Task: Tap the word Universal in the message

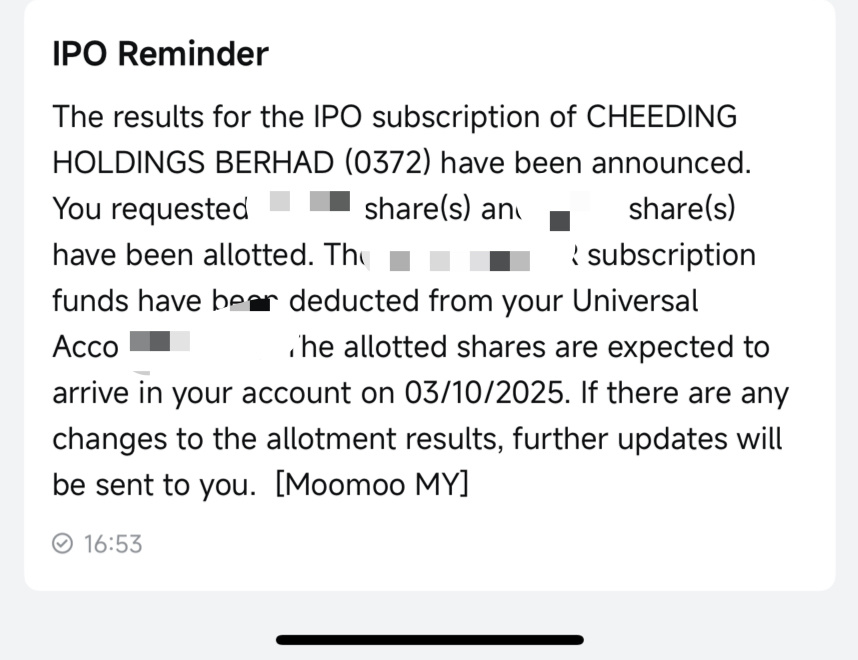Action: pyautogui.click(x=635, y=300)
